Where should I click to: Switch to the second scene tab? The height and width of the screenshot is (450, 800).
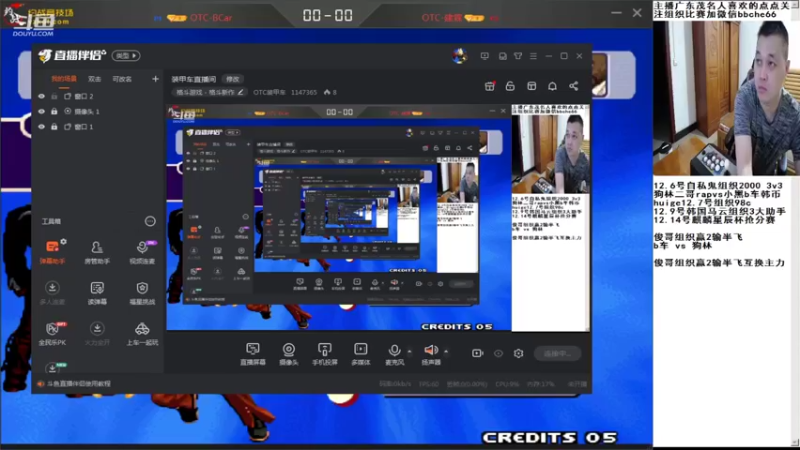pos(94,79)
